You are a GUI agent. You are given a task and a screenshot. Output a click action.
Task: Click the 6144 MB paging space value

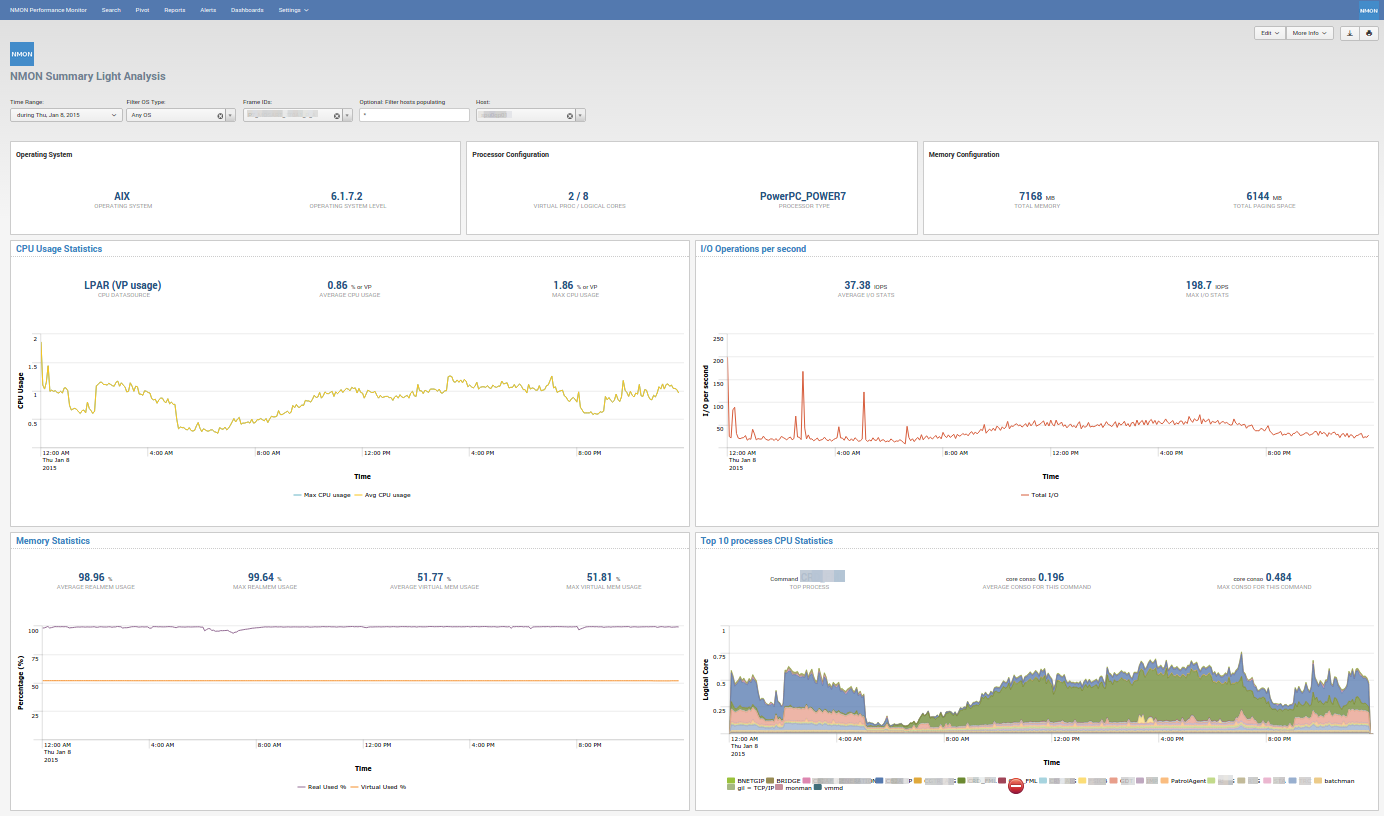[1264, 197]
